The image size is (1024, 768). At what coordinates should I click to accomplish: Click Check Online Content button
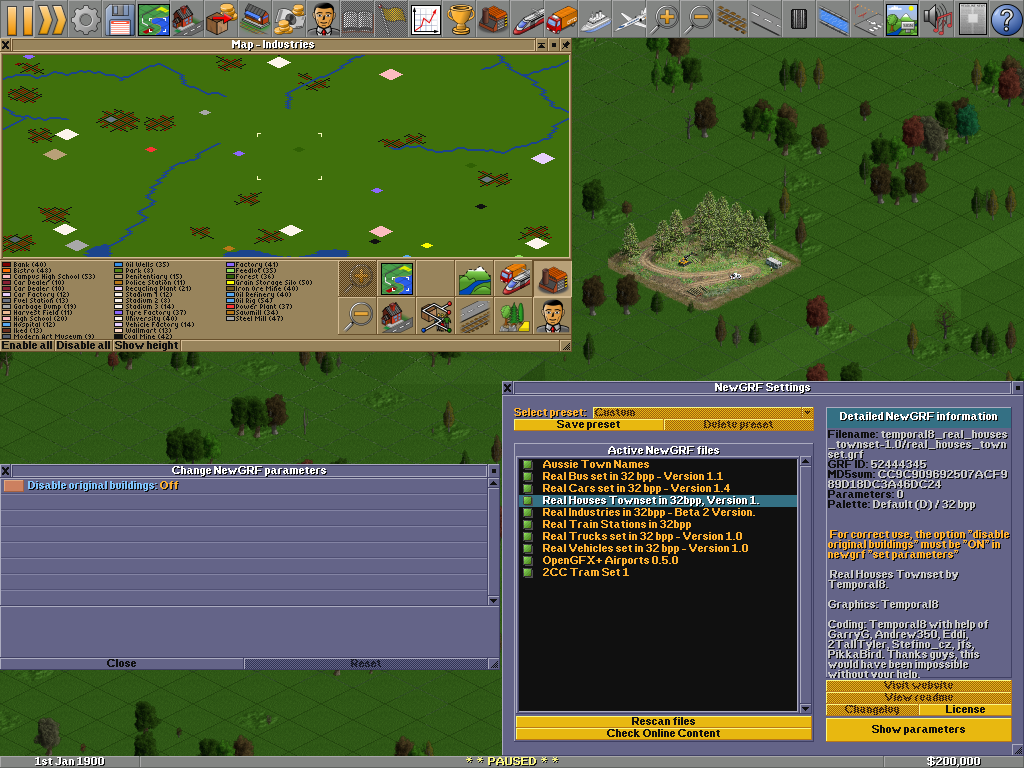pyautogui.click(x=664, y=733)
